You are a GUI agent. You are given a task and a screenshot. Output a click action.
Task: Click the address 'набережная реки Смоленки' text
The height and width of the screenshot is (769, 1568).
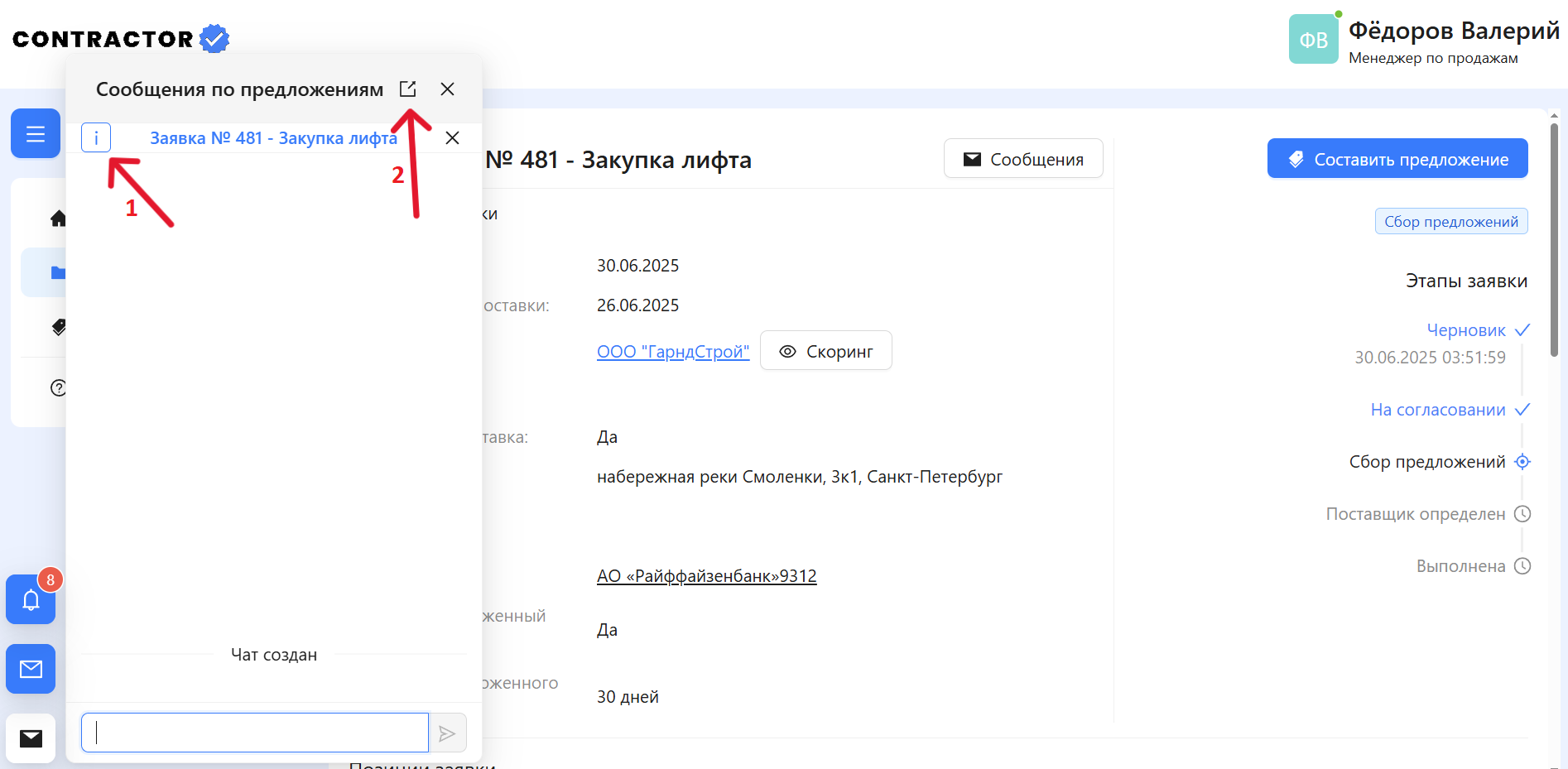pos(800,477)
